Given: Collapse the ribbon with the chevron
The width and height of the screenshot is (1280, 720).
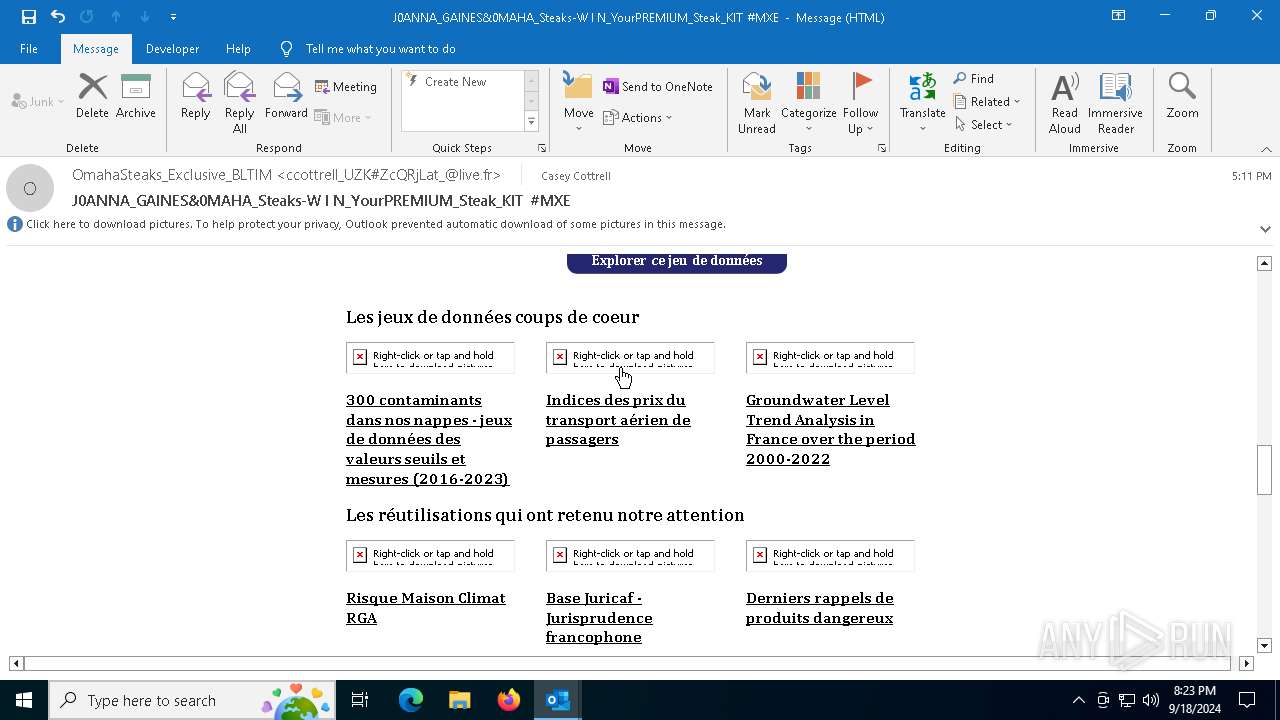Looking at the screenshot, I should 1266,149.
